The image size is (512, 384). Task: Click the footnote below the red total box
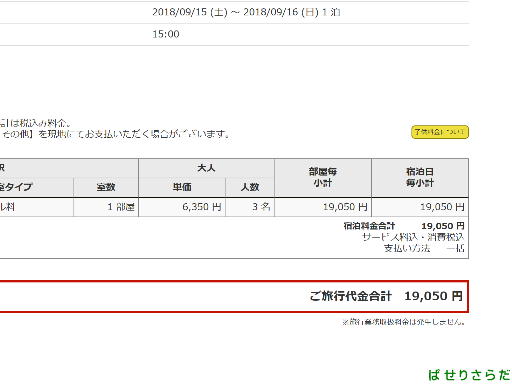point(403,322)
